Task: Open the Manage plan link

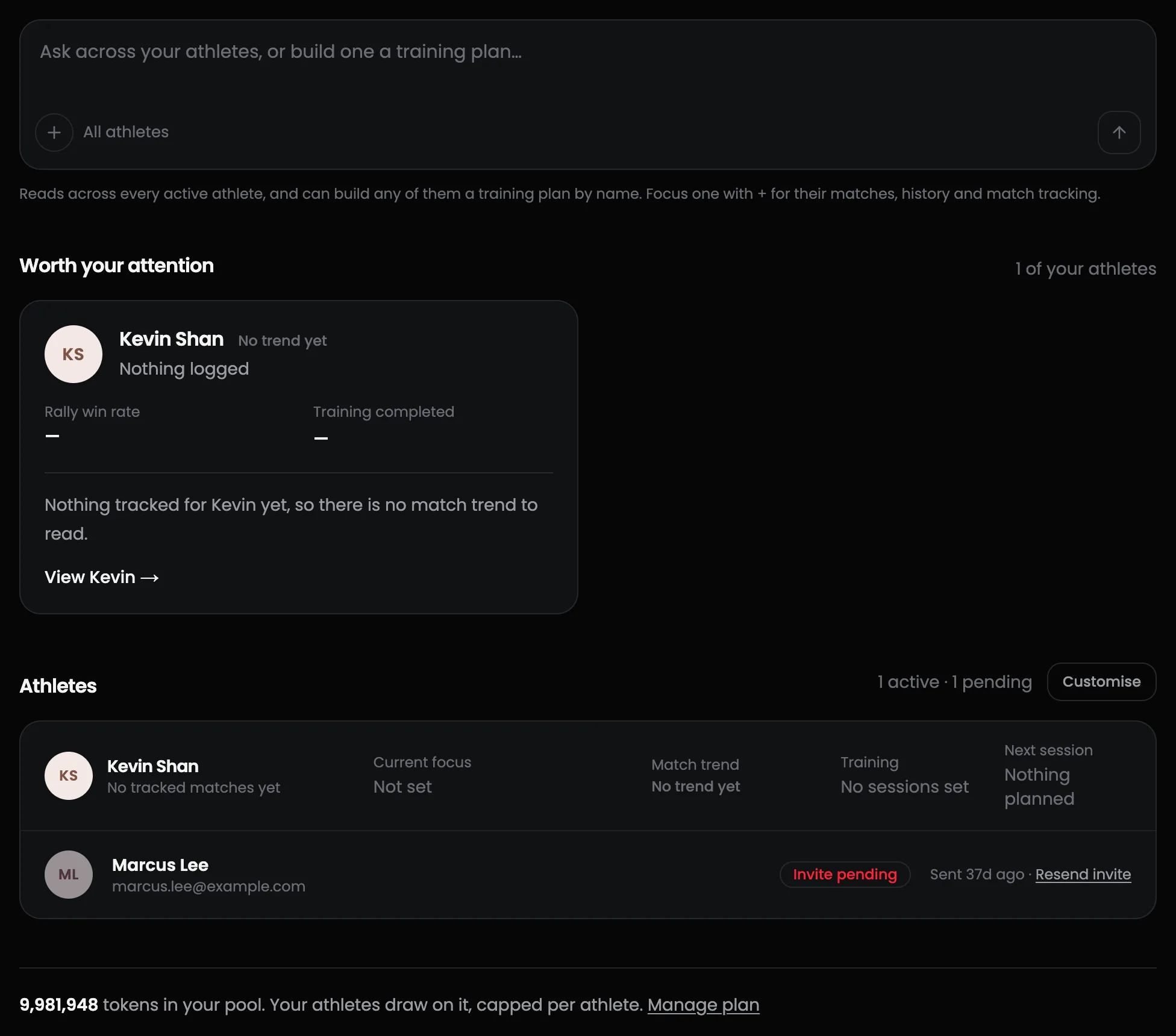Action: click(703, 1005)
